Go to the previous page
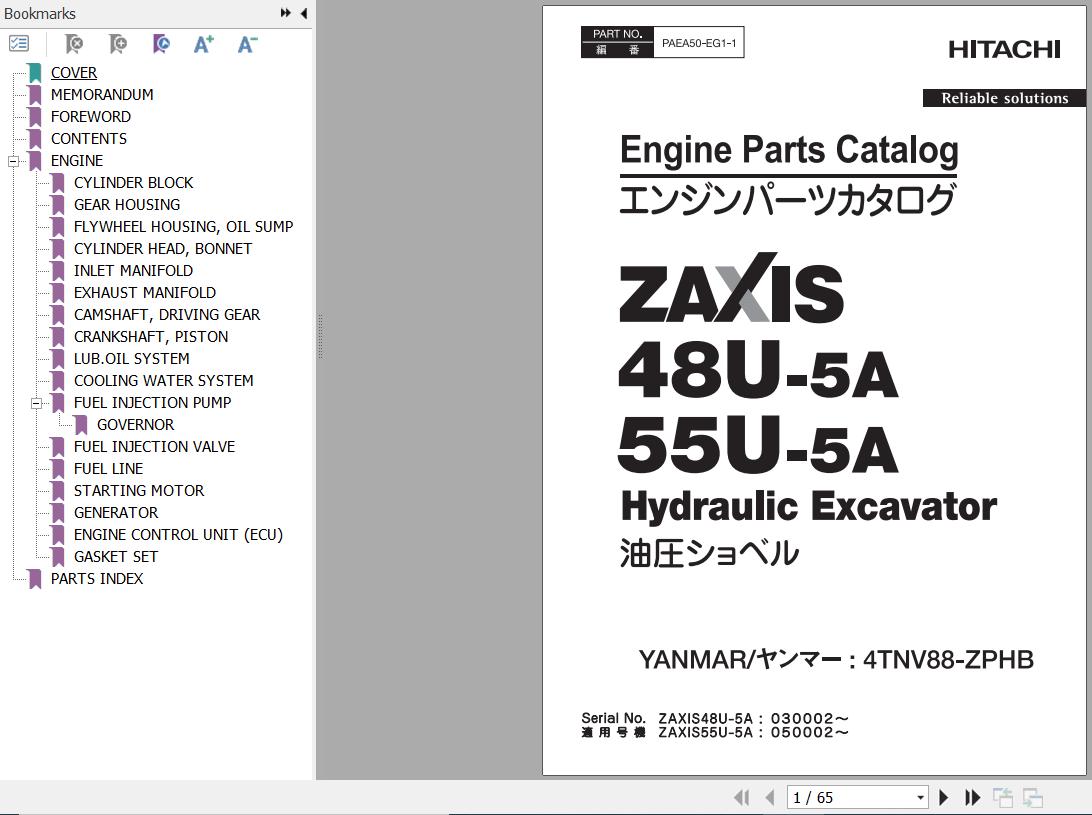This screenshot has width=1092, height=815. (770, 797)
